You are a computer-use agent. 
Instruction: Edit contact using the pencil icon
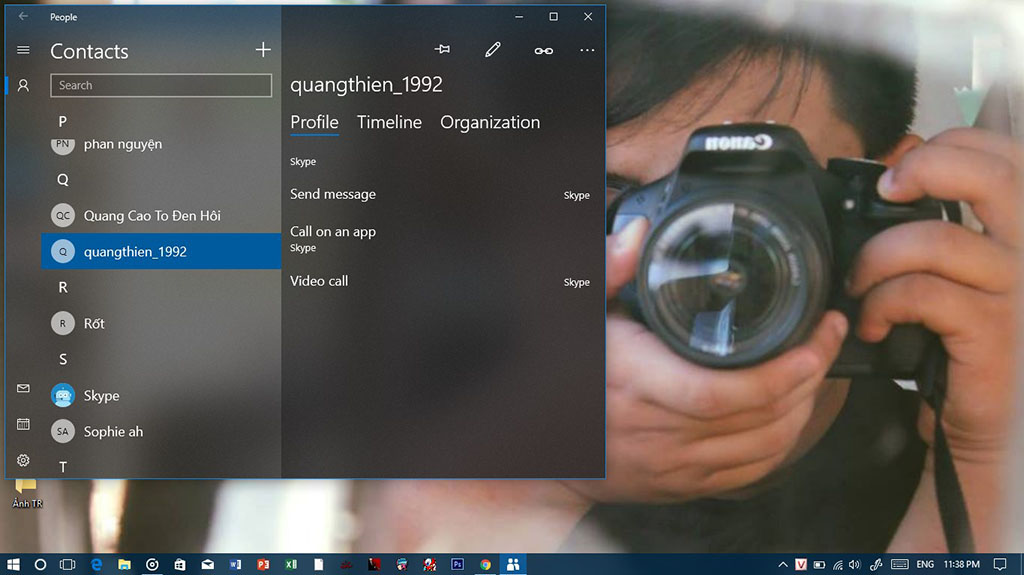[492, 50]
